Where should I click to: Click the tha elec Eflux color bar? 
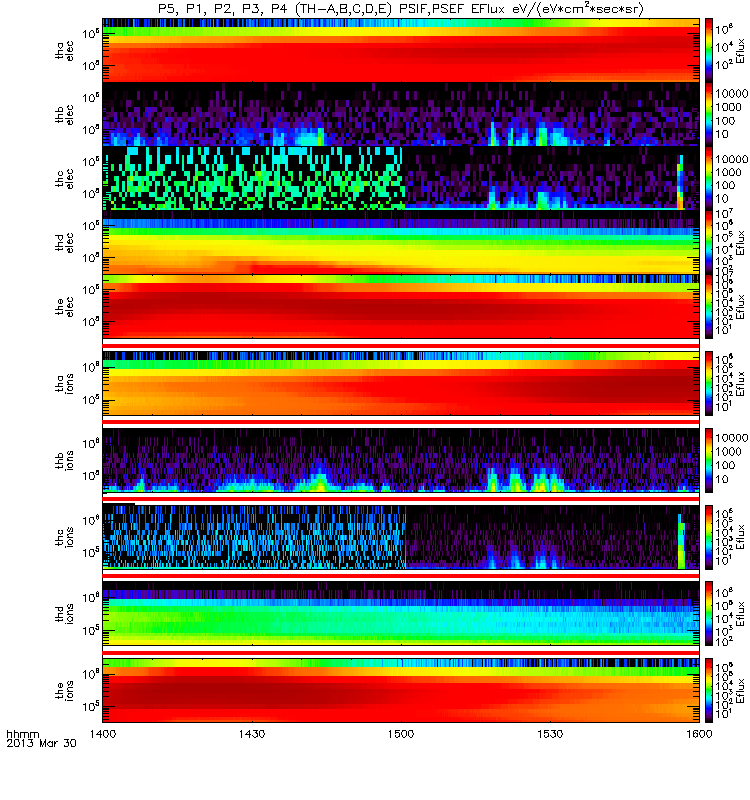[x=709, y=50]
